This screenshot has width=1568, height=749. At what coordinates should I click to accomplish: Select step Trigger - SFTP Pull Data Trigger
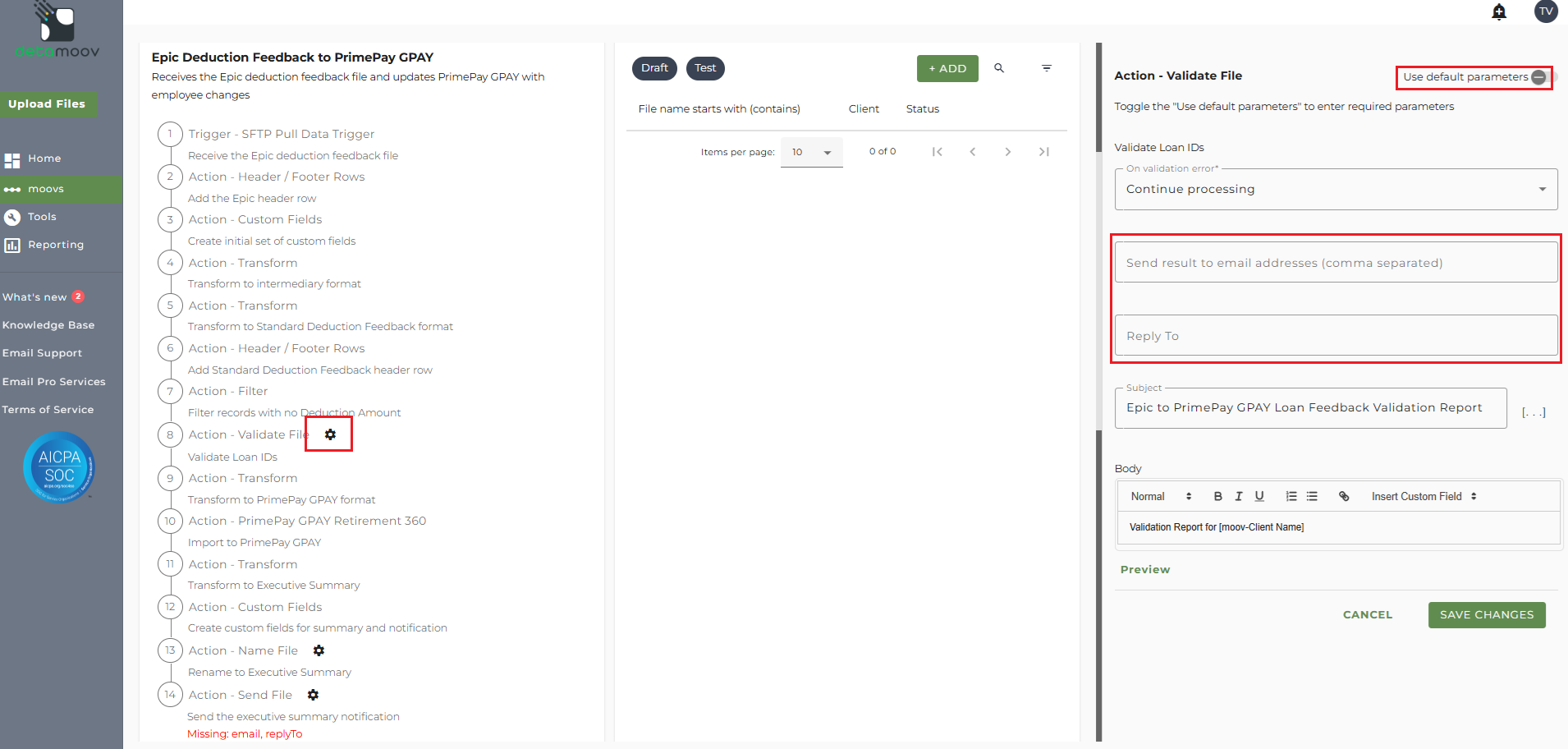tap(281, 134)
